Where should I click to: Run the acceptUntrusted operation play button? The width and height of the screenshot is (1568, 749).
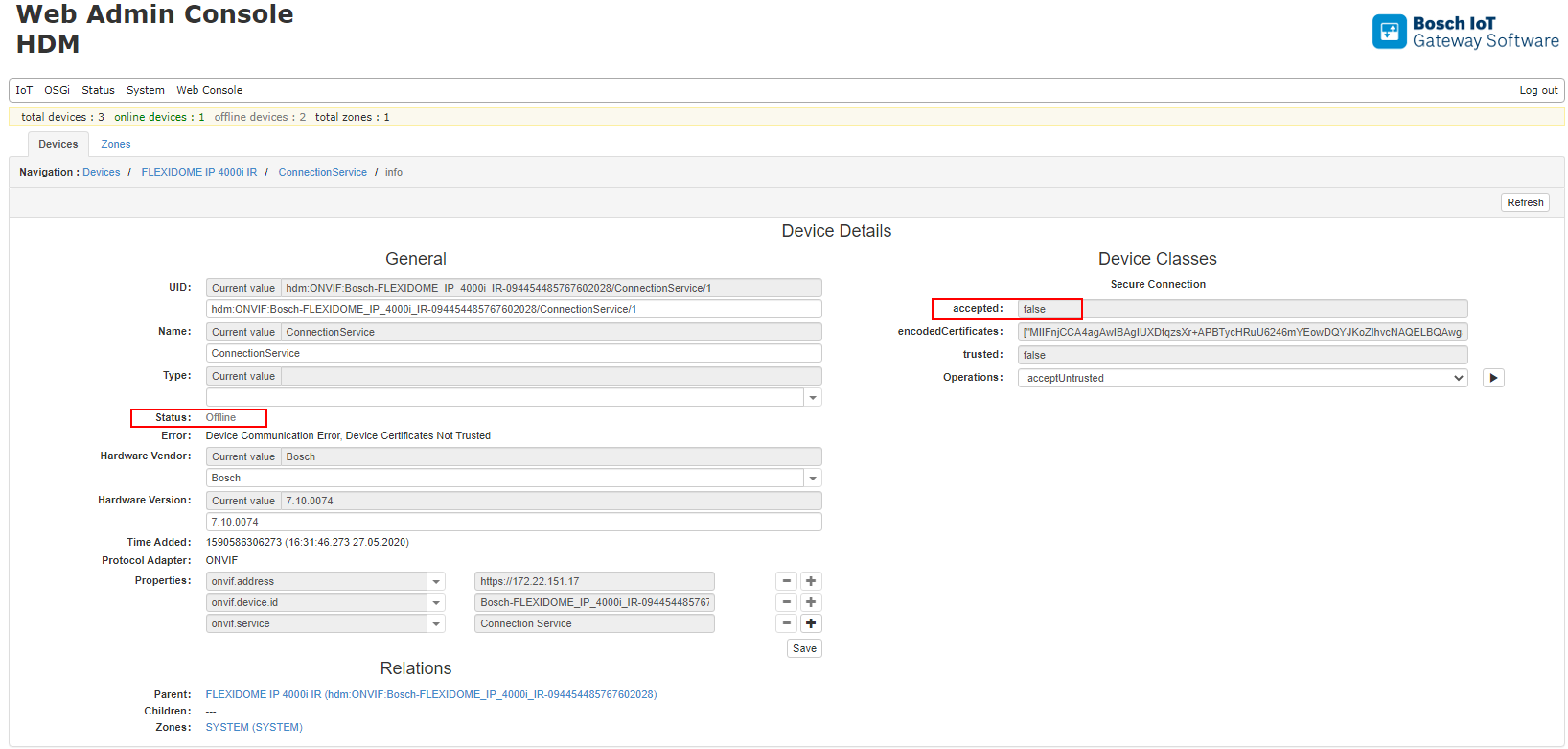click(x=1492, y=378)
